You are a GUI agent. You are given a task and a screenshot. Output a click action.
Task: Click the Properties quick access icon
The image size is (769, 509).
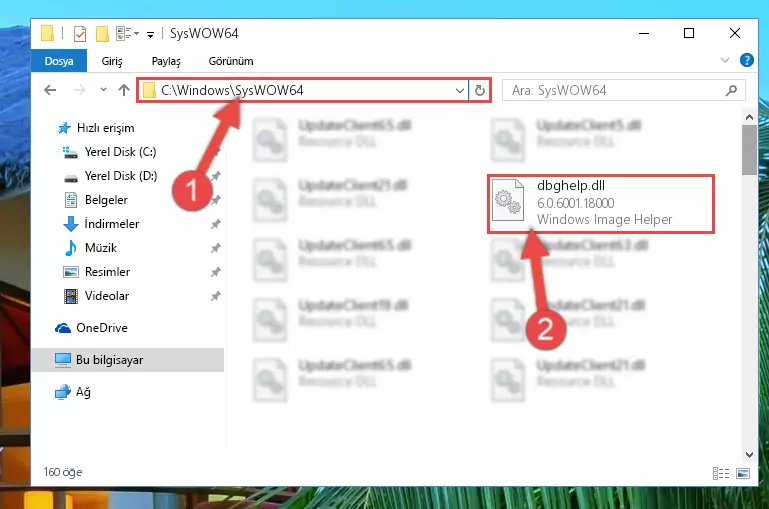click(80, 33)
